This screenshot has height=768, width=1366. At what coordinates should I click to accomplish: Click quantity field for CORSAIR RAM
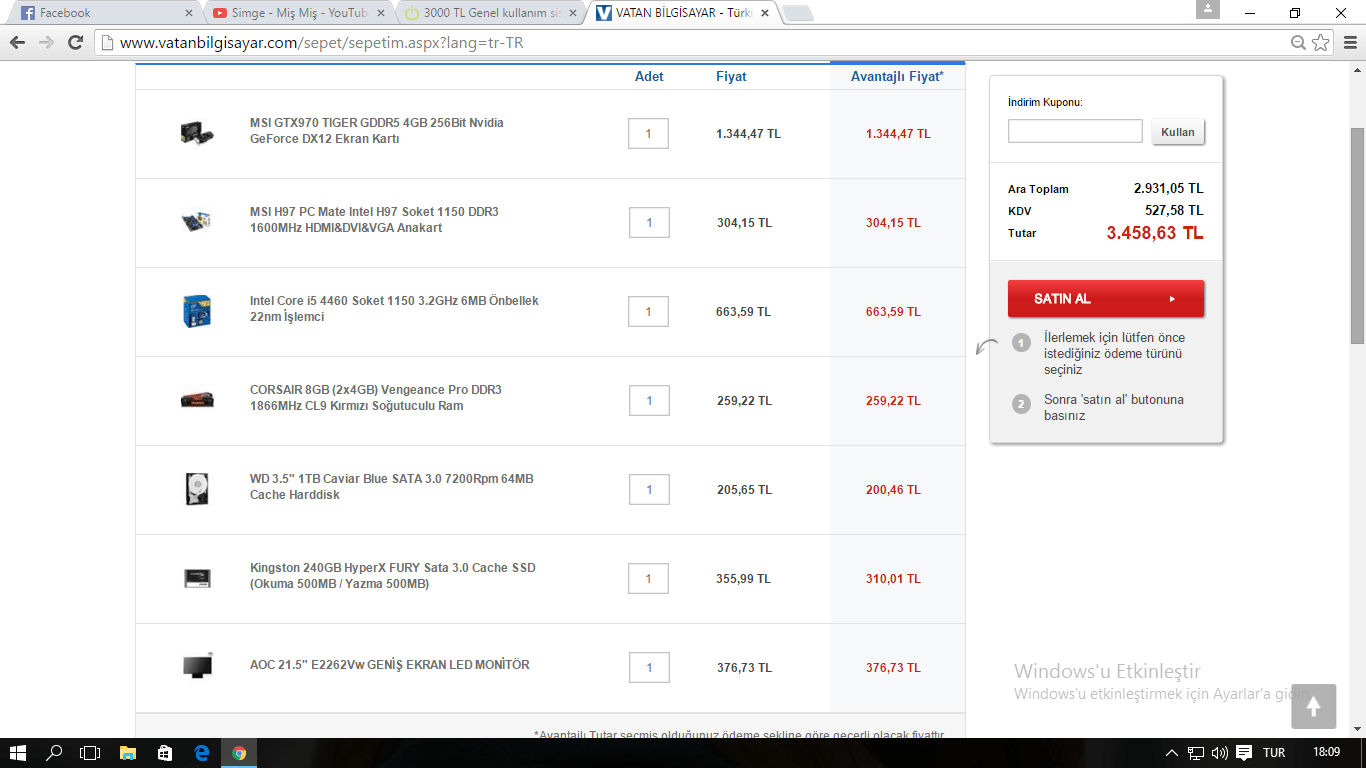pos(648,400)
